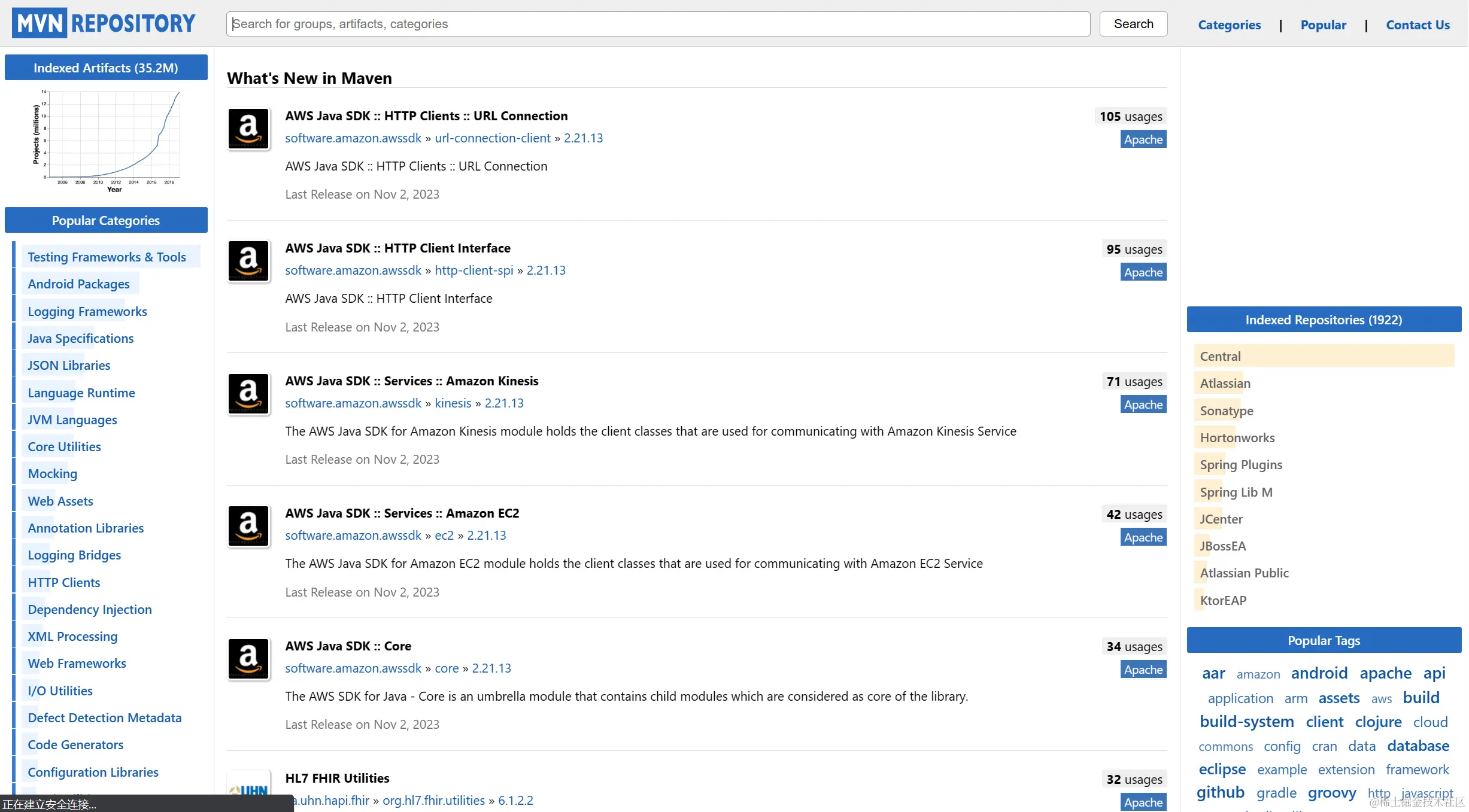The image size is (1469, 812).
Task: Click the Amazon icon beside HTTP Client Interface
Action: (248, 261)
